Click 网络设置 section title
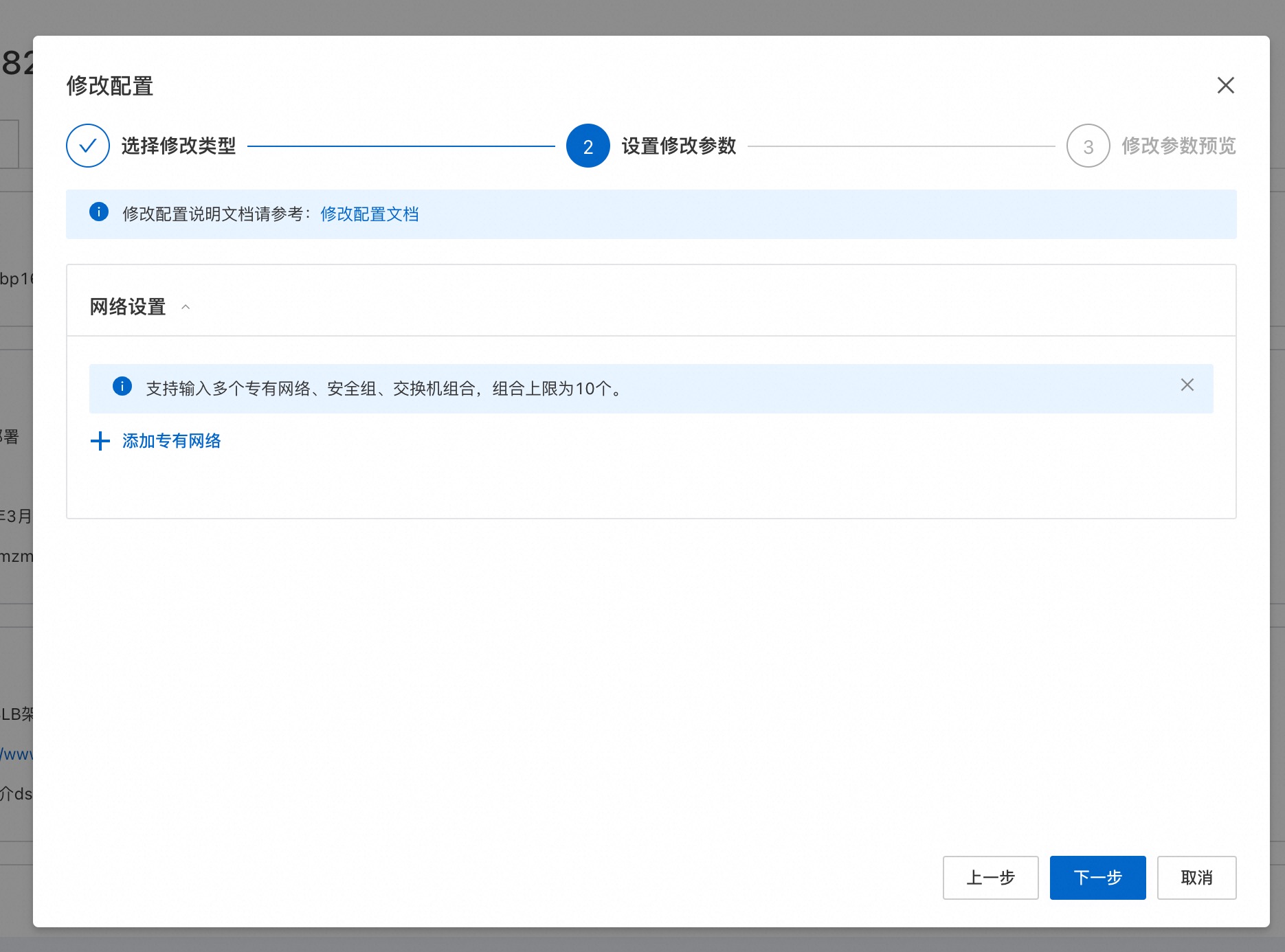 click(128, 307)
